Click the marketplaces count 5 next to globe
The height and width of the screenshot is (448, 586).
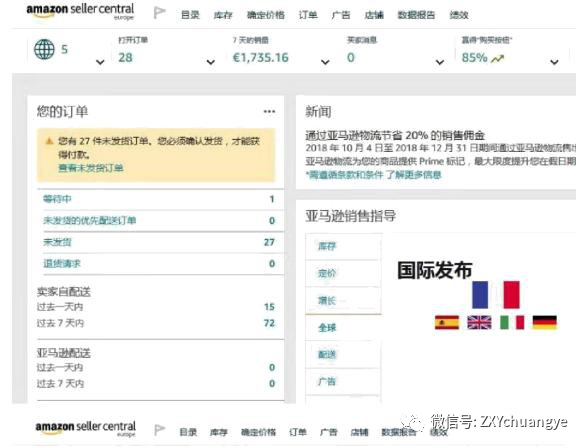tap(64, 49)
